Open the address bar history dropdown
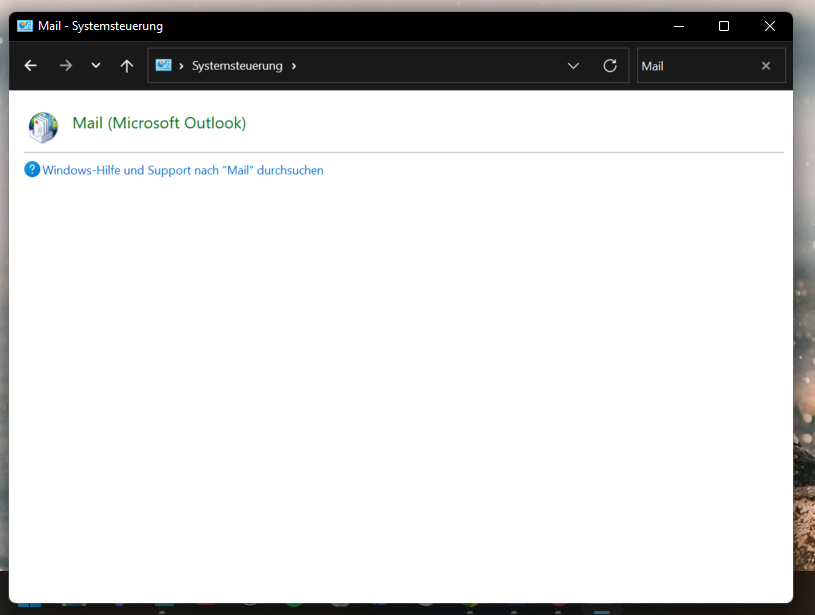This screenshot has height=615, width=815. point(573,66)
